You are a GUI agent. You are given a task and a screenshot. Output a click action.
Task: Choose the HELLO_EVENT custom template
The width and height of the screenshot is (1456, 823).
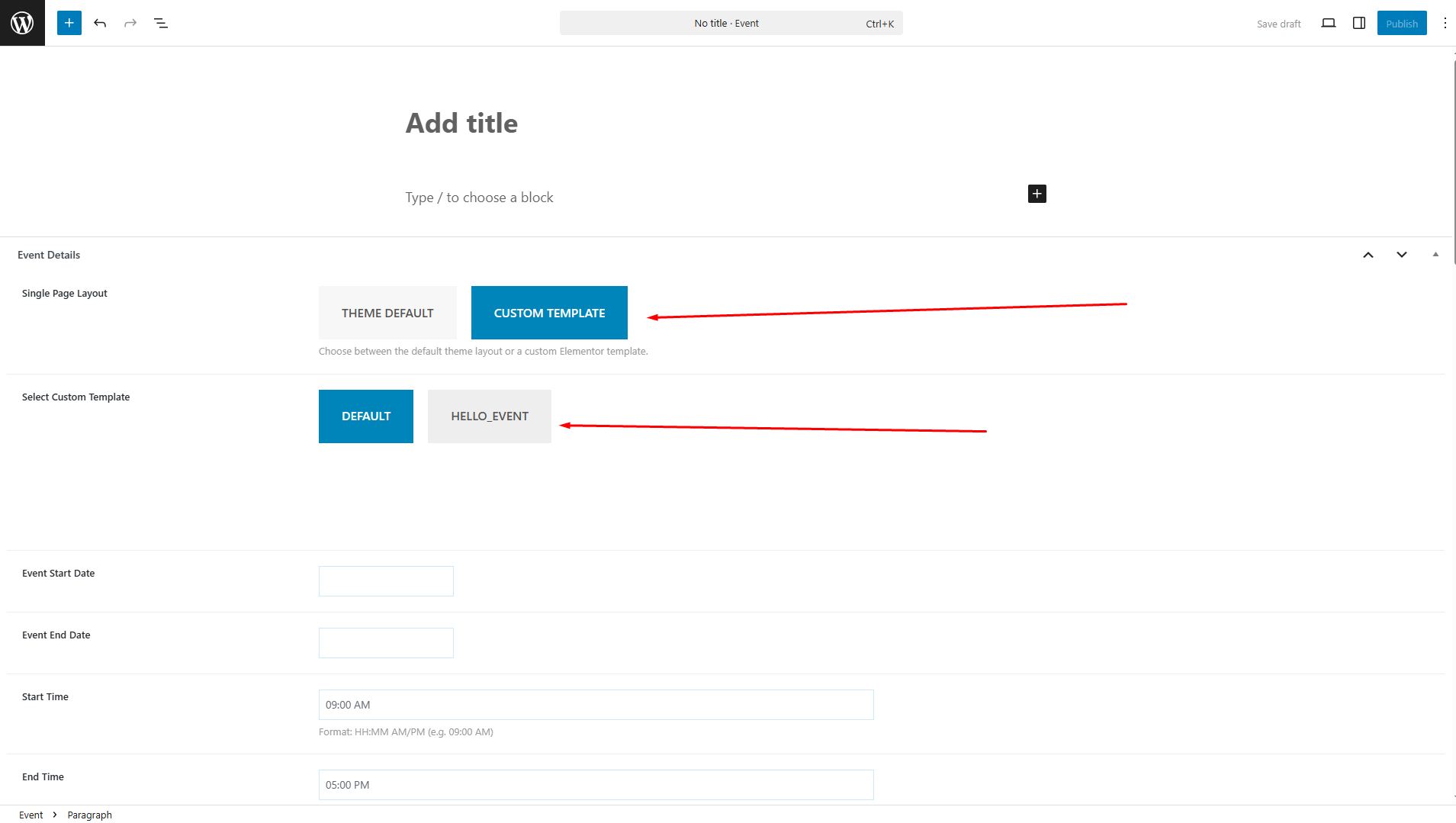[x=489, y=416]
